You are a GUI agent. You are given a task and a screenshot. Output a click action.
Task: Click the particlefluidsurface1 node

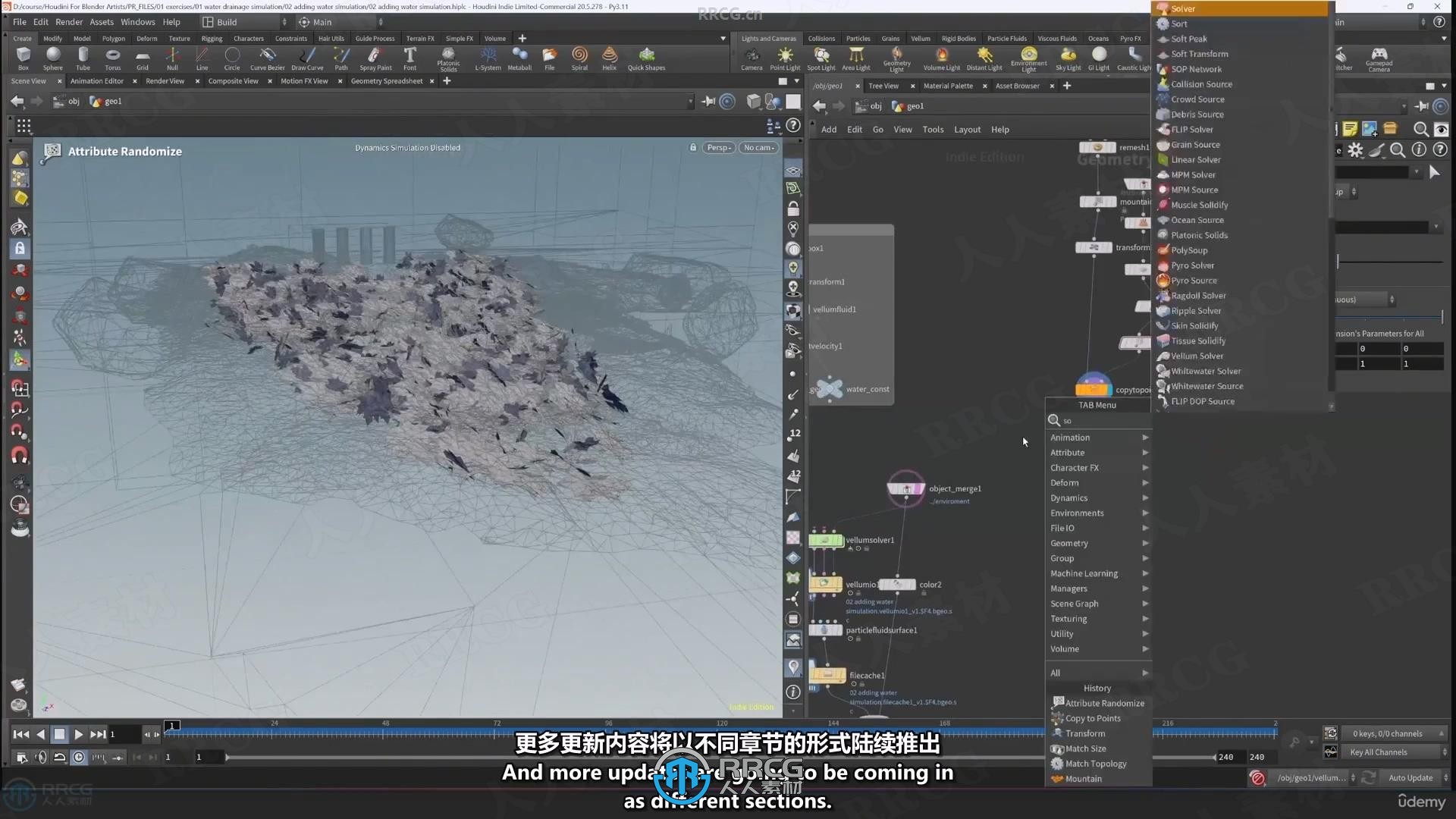click(825, 630)
